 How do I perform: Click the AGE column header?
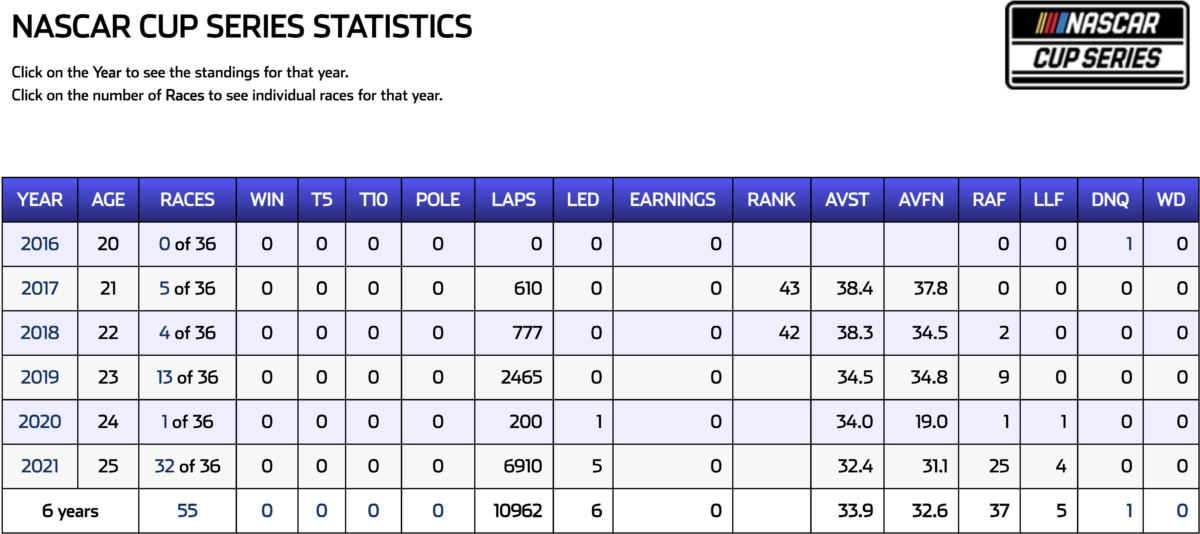(108, 199)
